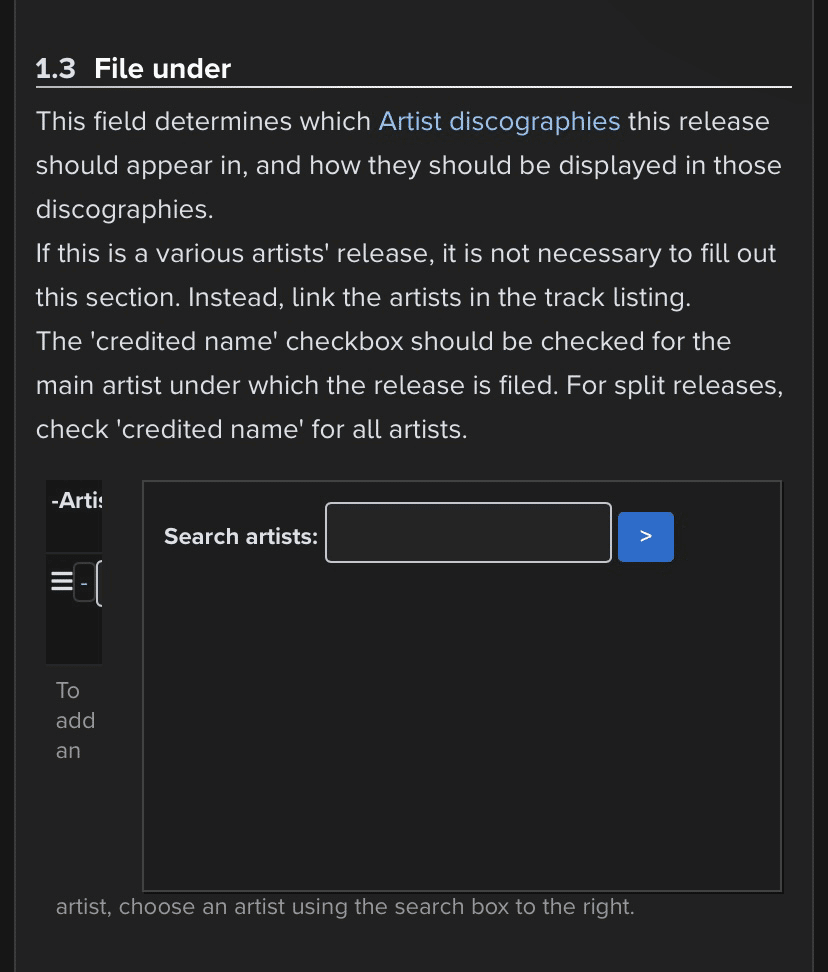Click the blue arrow search submit button
This screenshot has width=828, height=972.
(646, 537)
